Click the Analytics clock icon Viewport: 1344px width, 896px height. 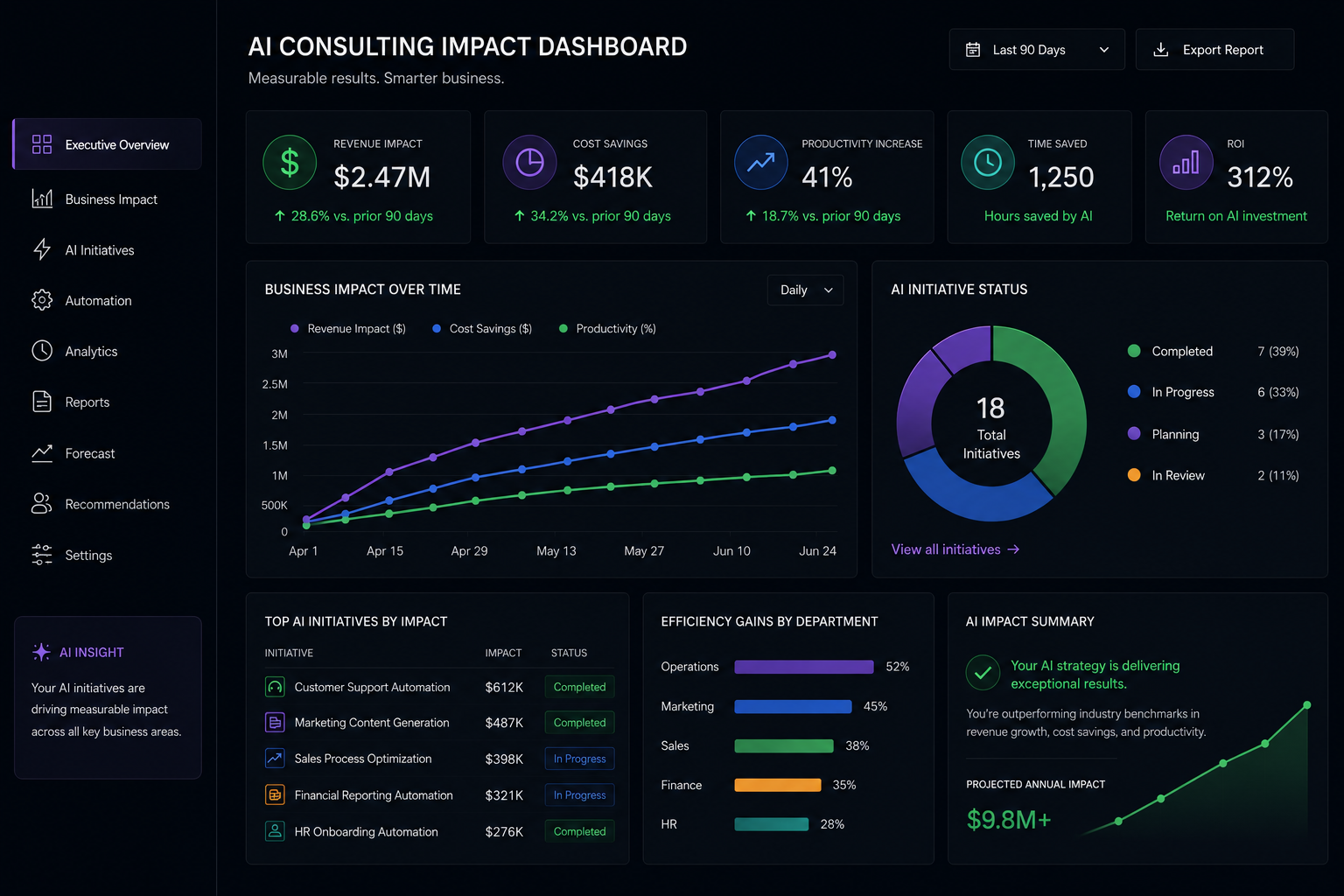[42, 351]
